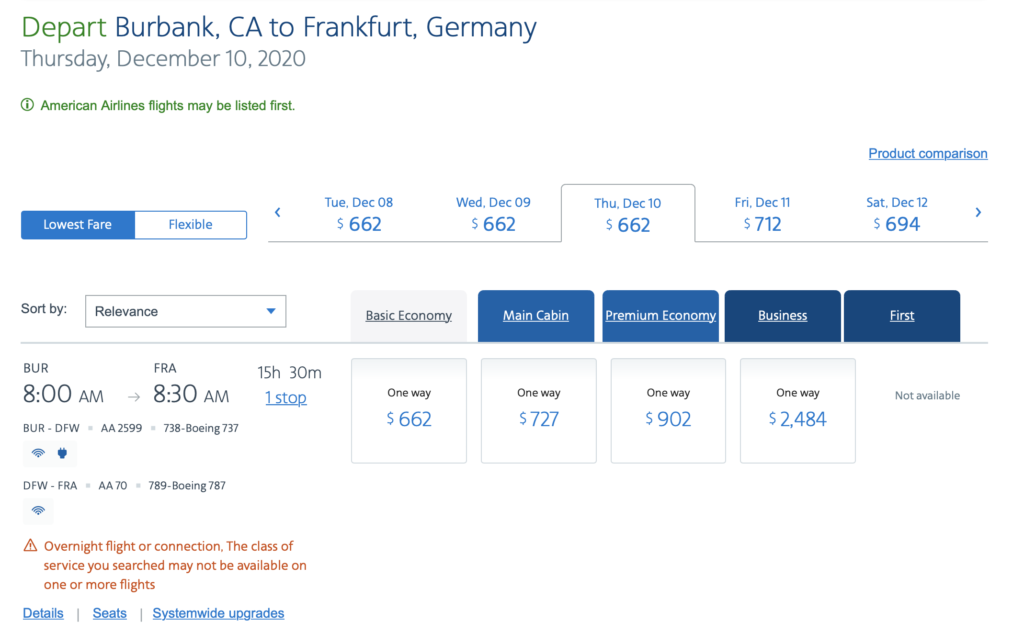Click the right arrow to see later dates
1024x634 pixels.
pyautogui.click(x=978, y=212)
